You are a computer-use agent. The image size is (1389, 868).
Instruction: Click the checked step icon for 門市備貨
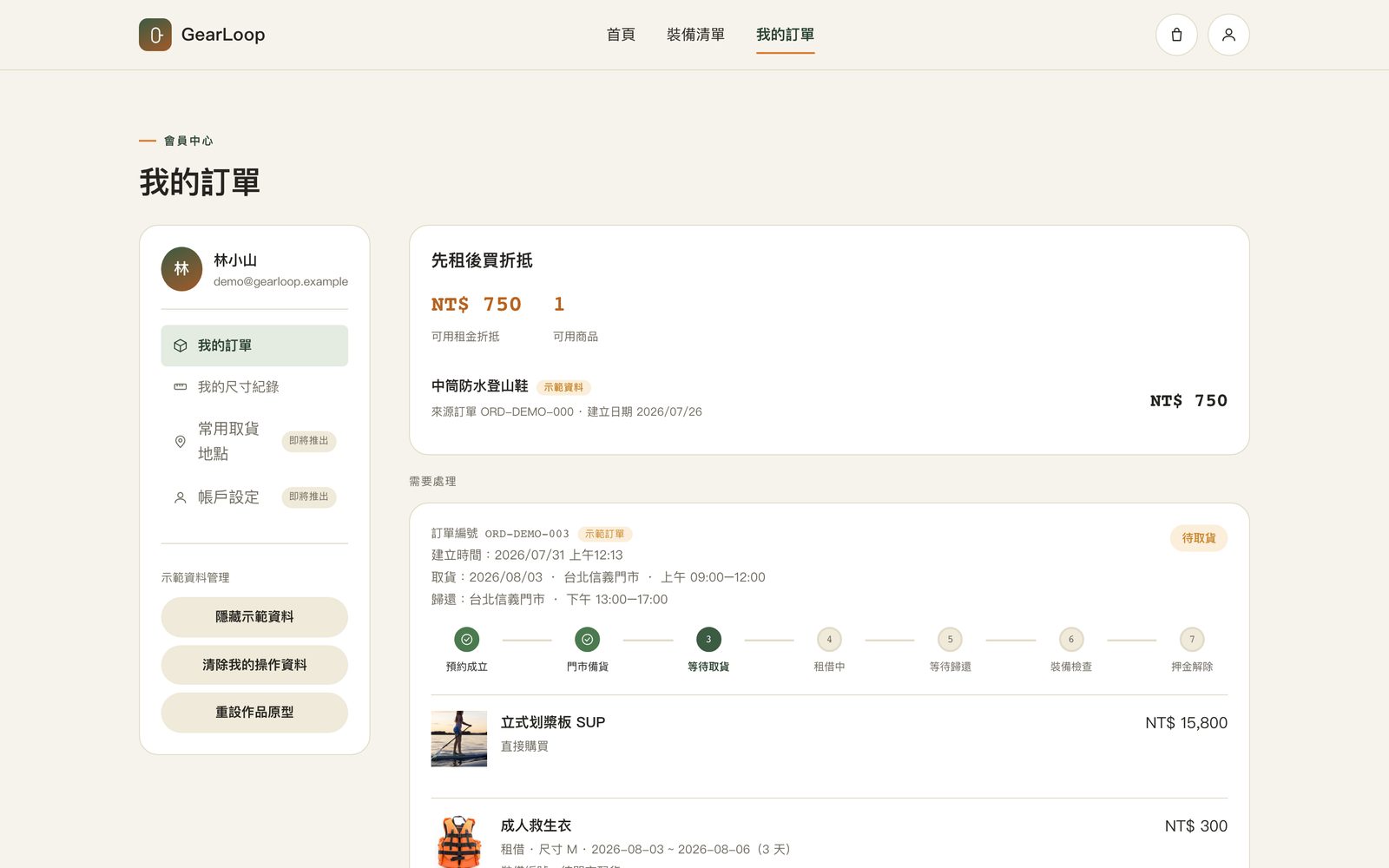588,640
